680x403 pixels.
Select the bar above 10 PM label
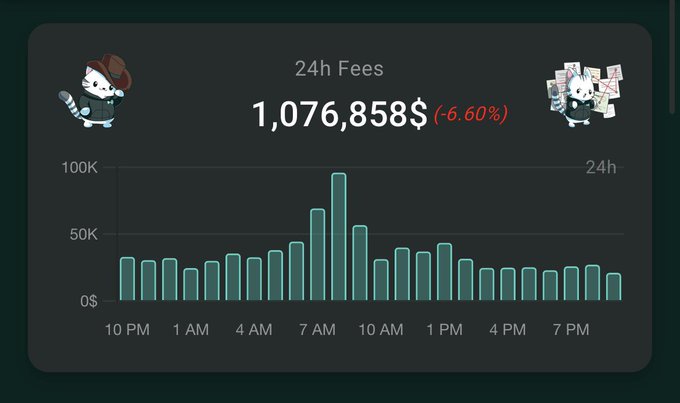tap(128, 279)
